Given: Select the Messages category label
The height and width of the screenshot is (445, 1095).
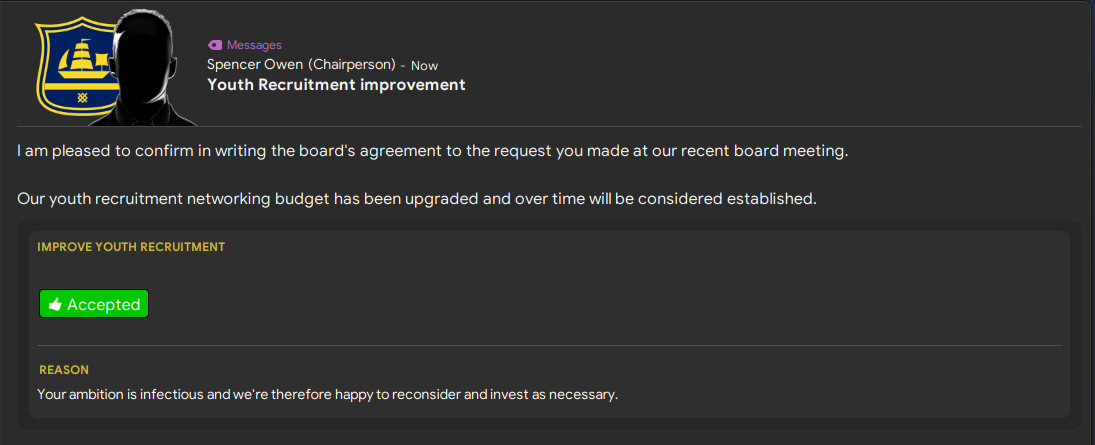Looking at the screenshot, I should pyautogui.click(x=254, y=45).
